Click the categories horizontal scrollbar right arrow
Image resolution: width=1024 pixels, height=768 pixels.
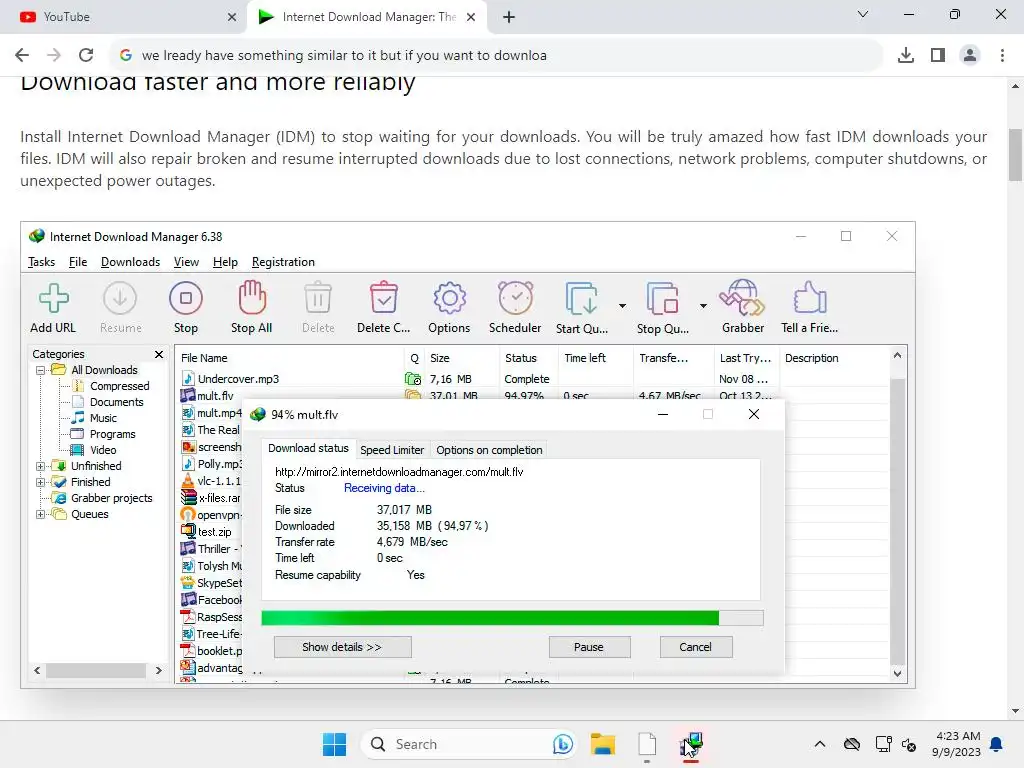coord(159,671)
